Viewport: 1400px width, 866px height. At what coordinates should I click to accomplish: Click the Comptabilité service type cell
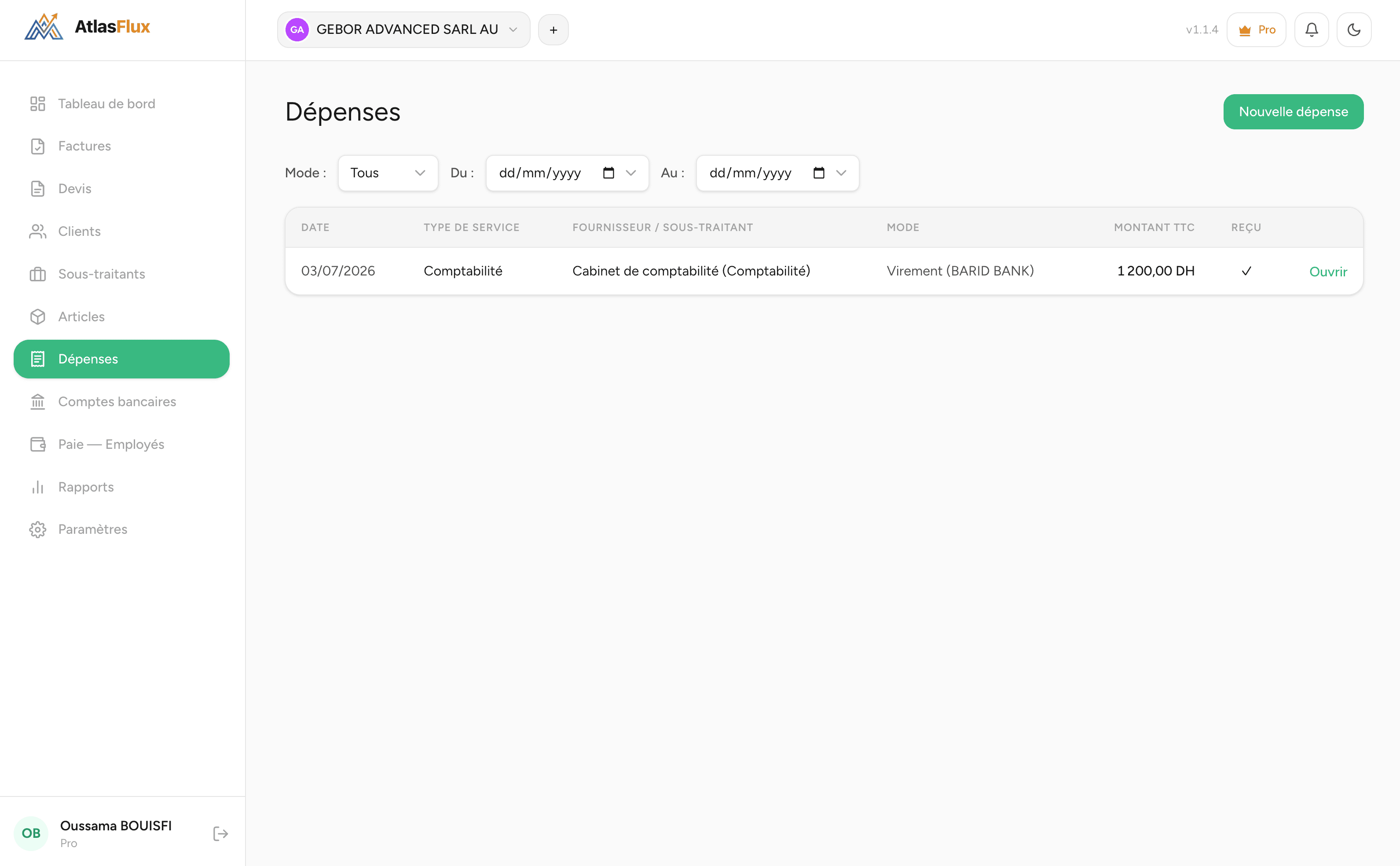point(463,271)
